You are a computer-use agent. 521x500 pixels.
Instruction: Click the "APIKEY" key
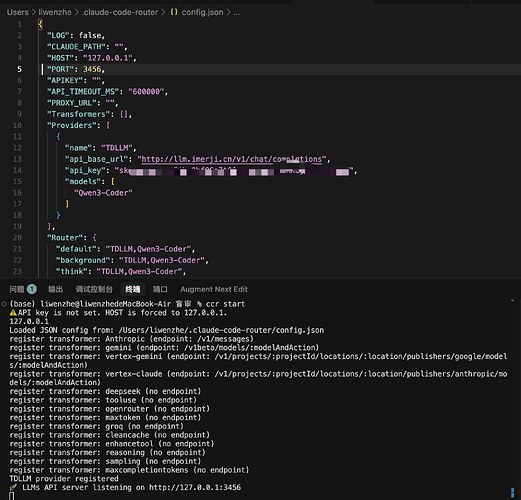pyautogui.click(x=67, y=80)
